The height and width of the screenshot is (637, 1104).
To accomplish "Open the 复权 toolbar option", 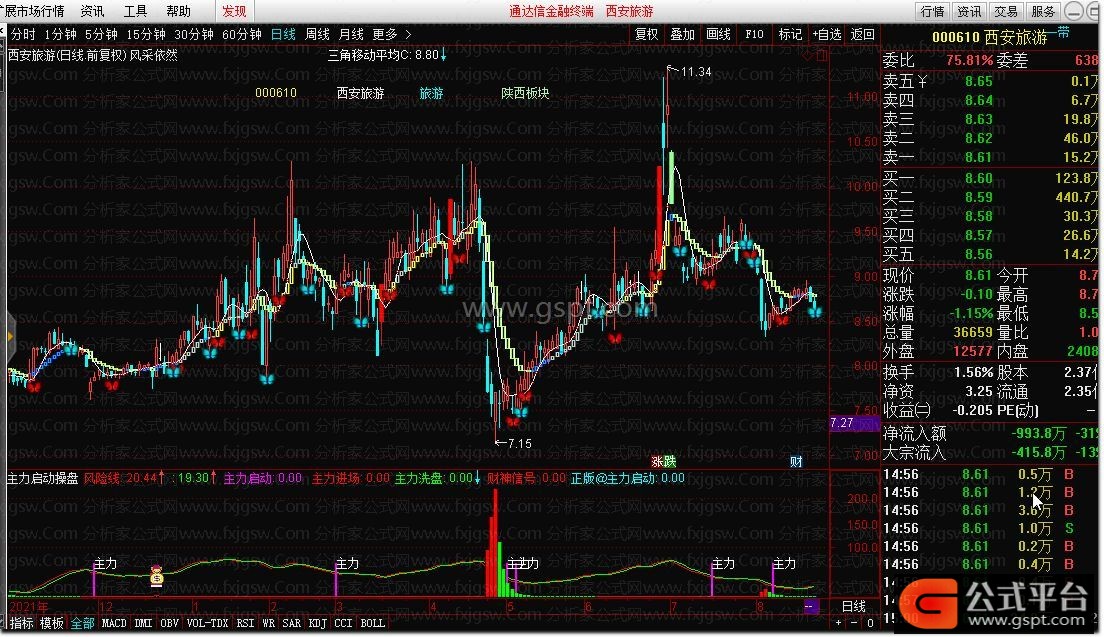I will 646,34.
